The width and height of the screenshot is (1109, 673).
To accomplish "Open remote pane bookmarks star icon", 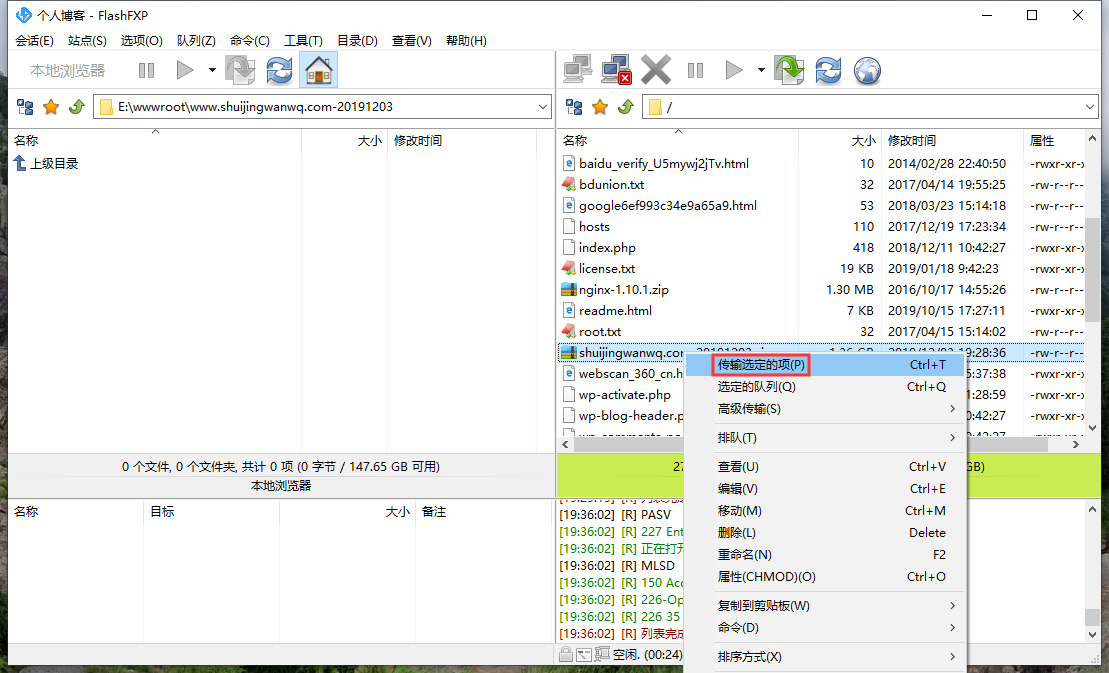I will (600, 107).
